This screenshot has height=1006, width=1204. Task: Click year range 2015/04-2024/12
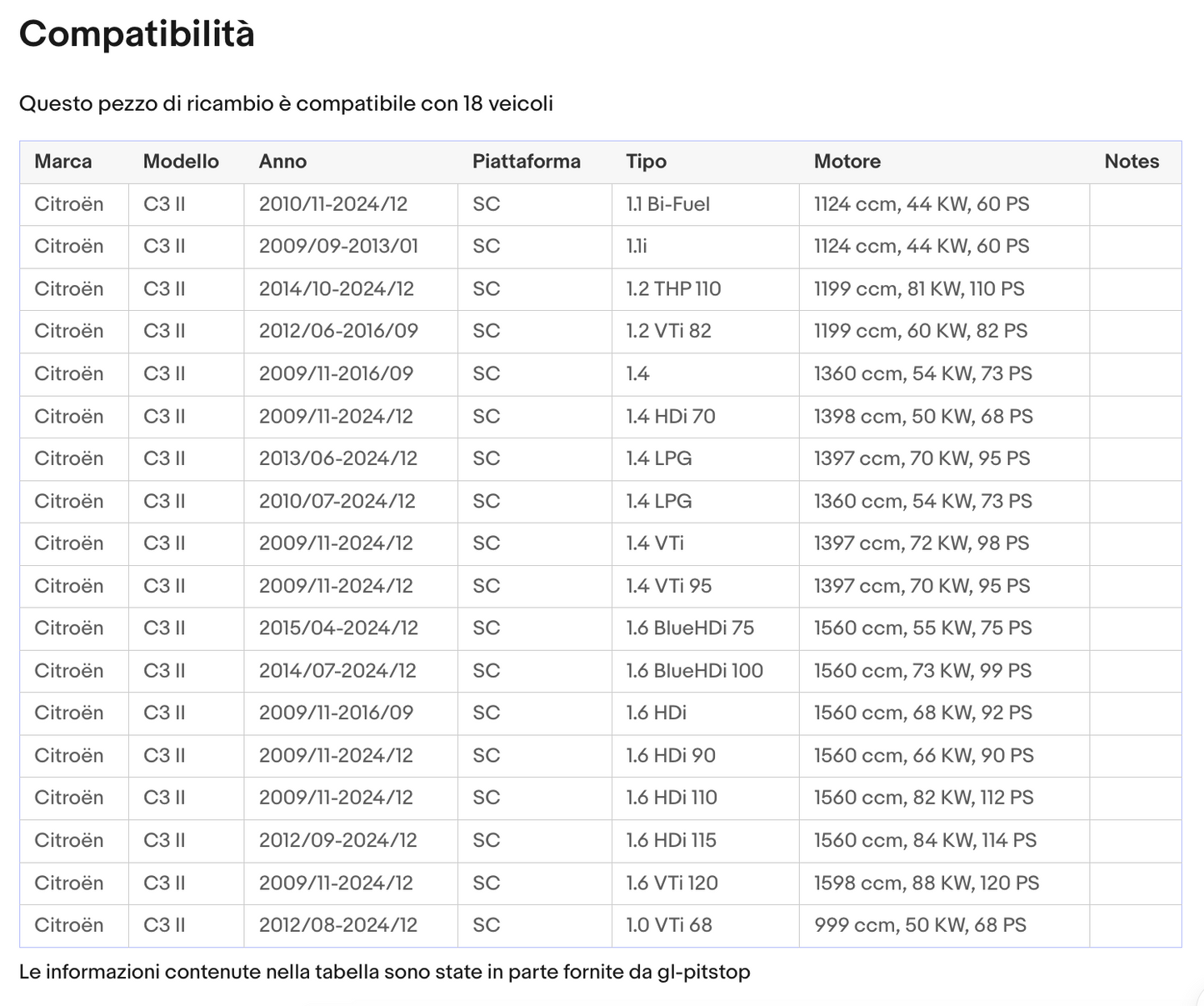[338, 628]
